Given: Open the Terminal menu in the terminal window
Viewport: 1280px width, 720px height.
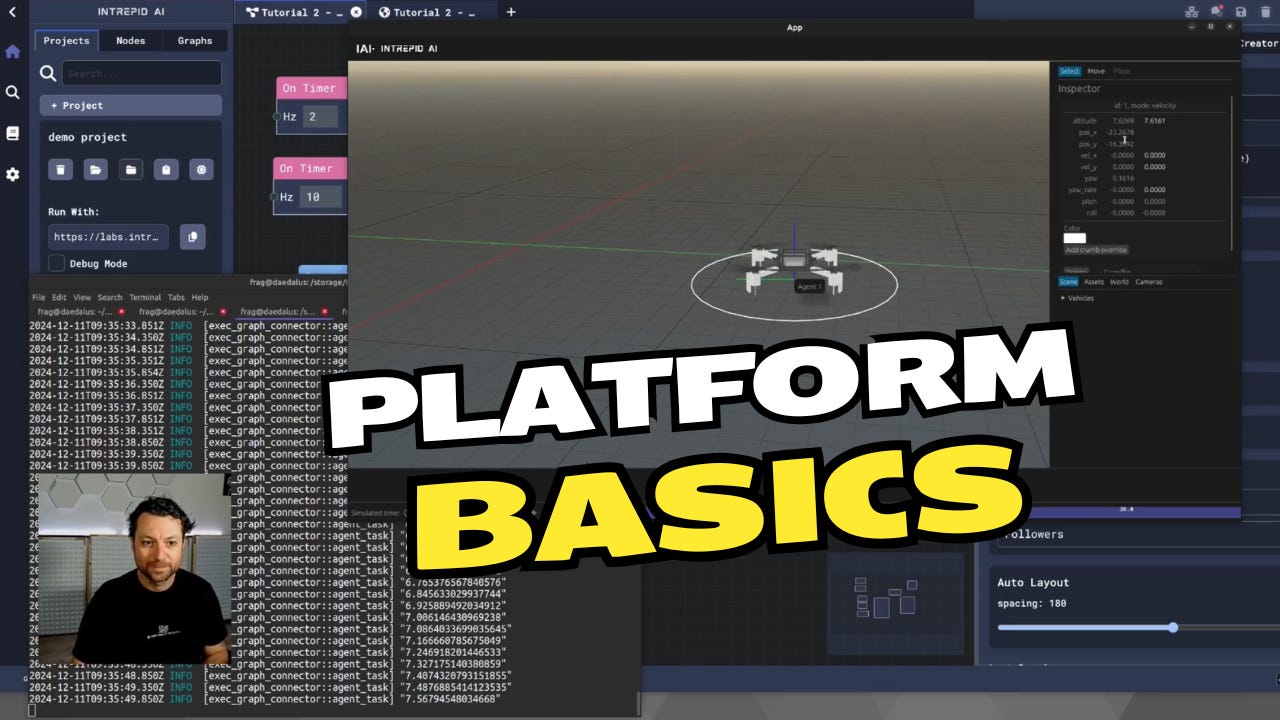Looking at the screenshot, I should pyautogui.click(x=145, y=297).
